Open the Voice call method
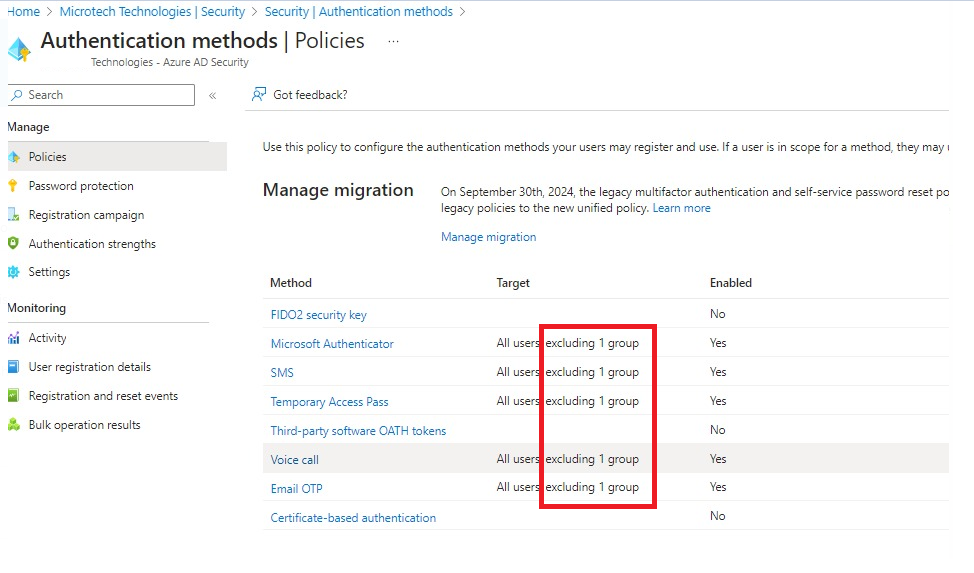 coord(294,460)
